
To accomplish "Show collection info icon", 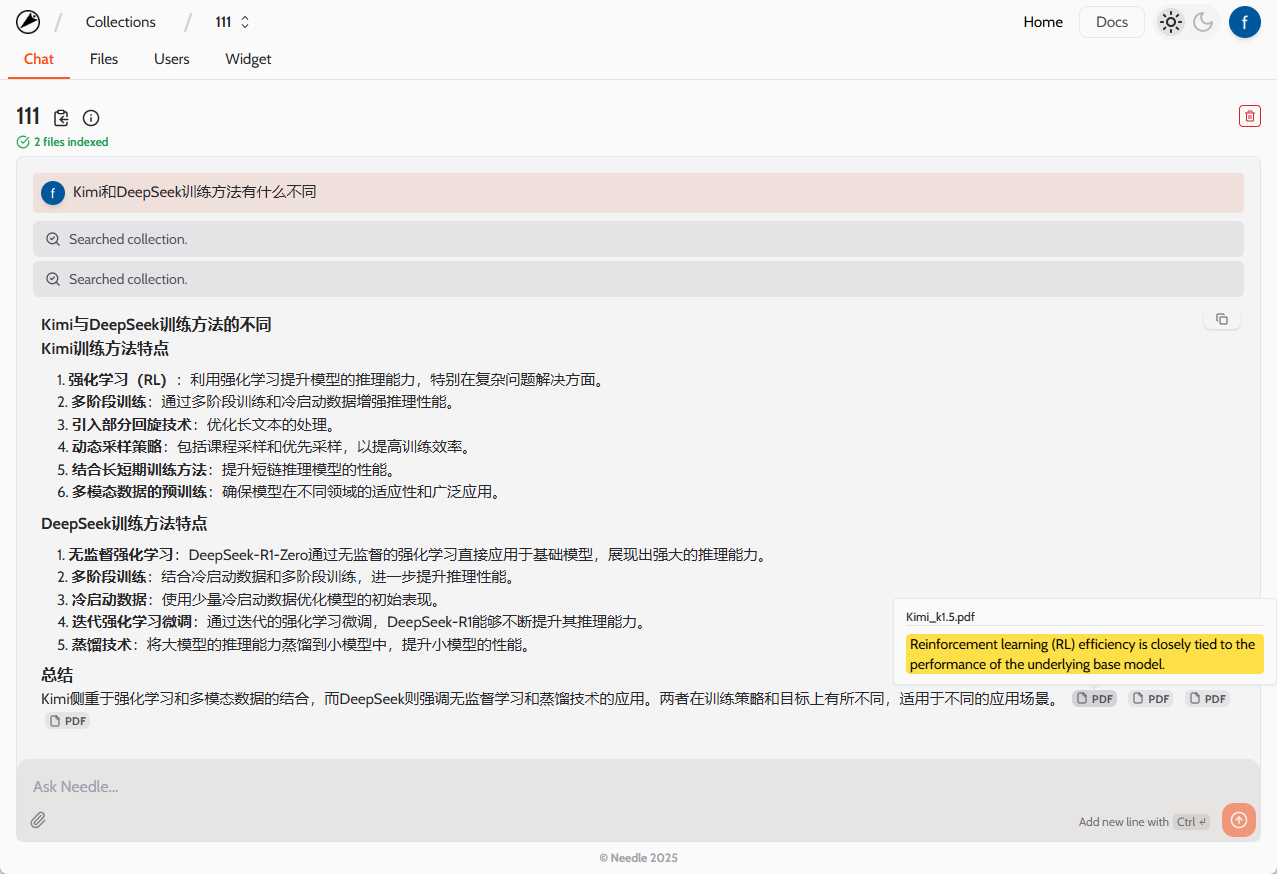I will (x=91, y=118).
